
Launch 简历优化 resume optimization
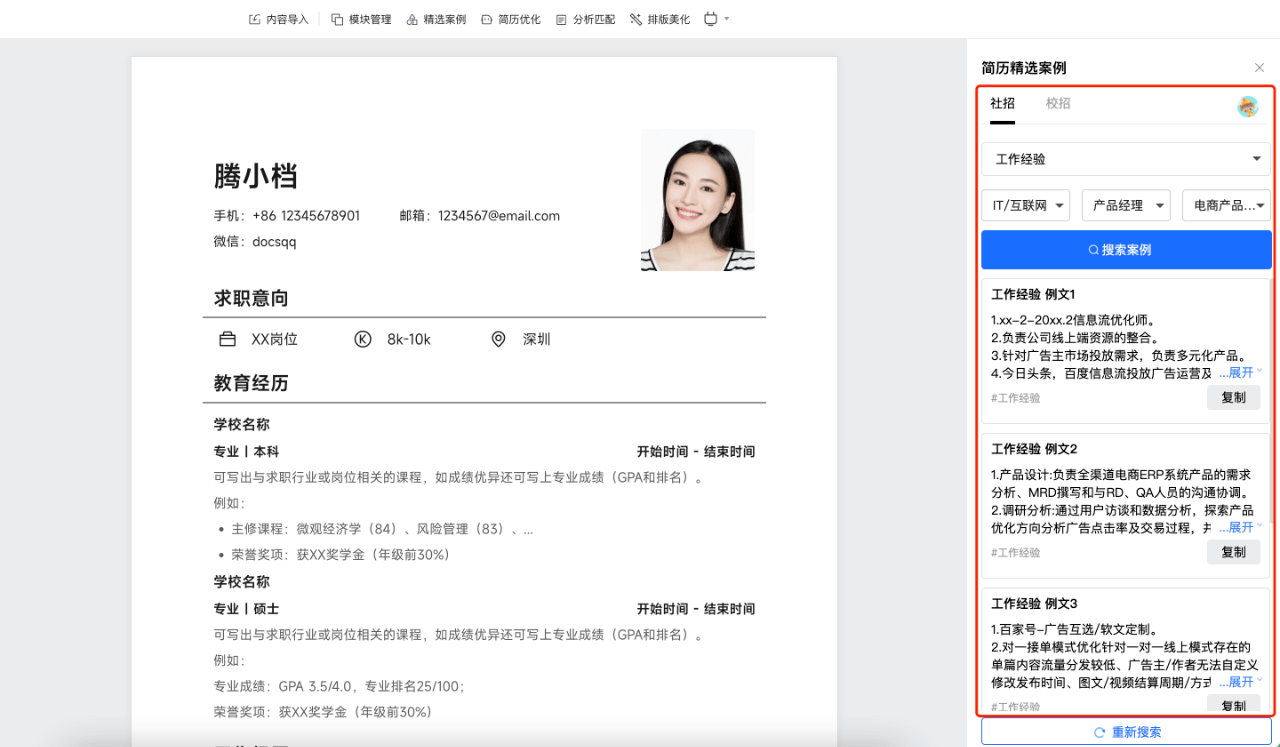coord(510,18)
